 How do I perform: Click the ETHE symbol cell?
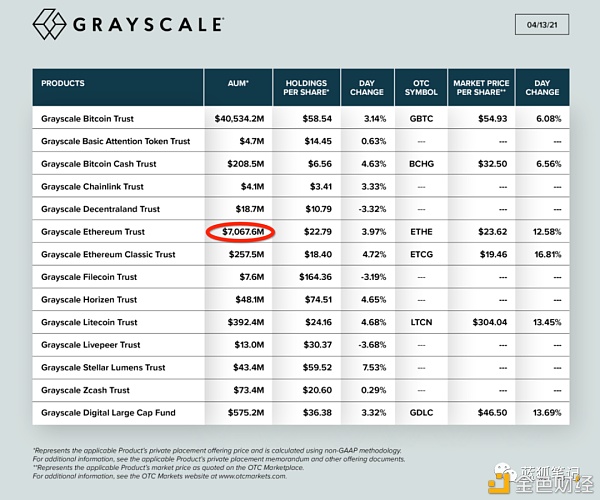(421, 232)
